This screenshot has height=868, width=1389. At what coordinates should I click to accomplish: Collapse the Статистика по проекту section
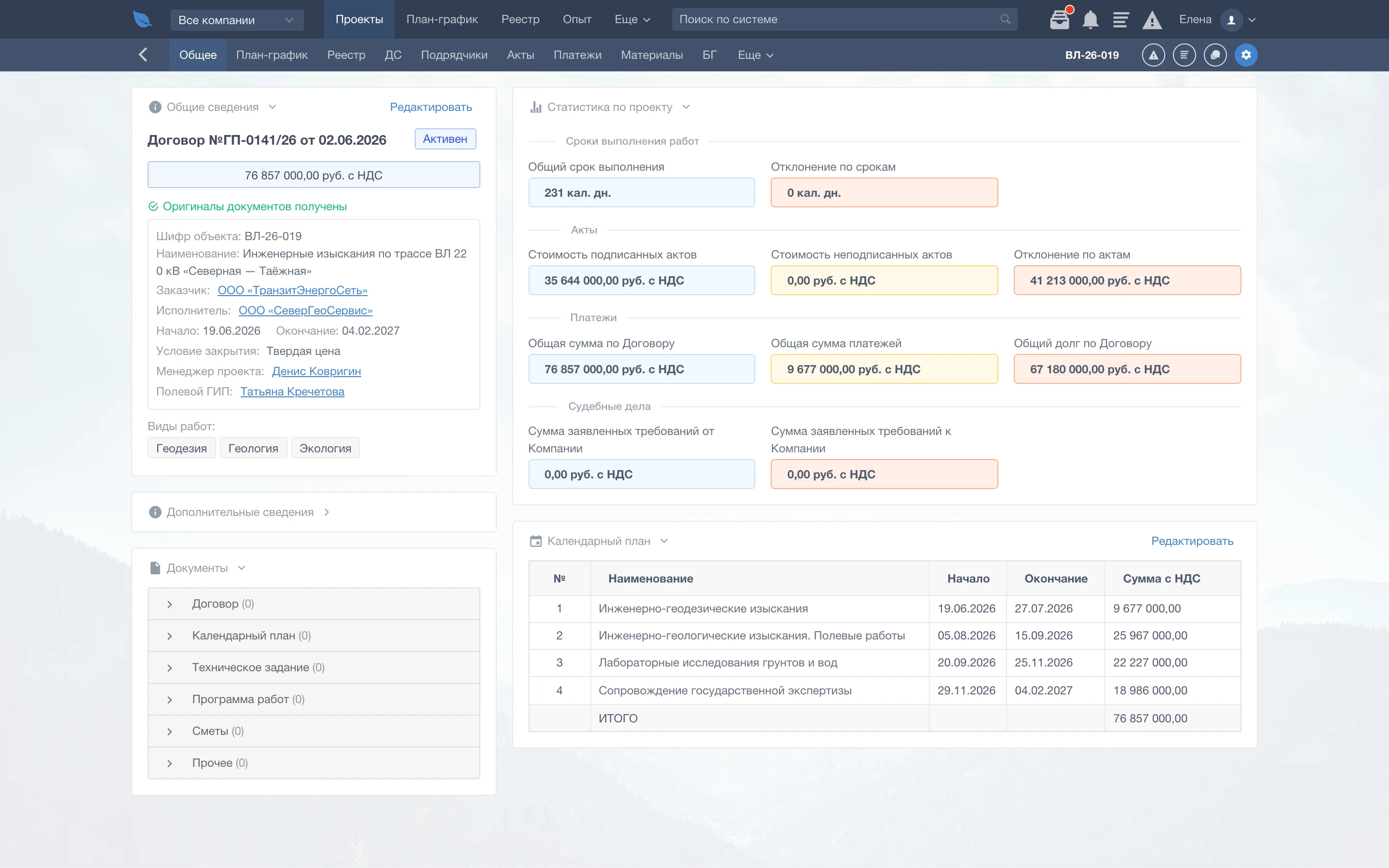click(686, 107)
